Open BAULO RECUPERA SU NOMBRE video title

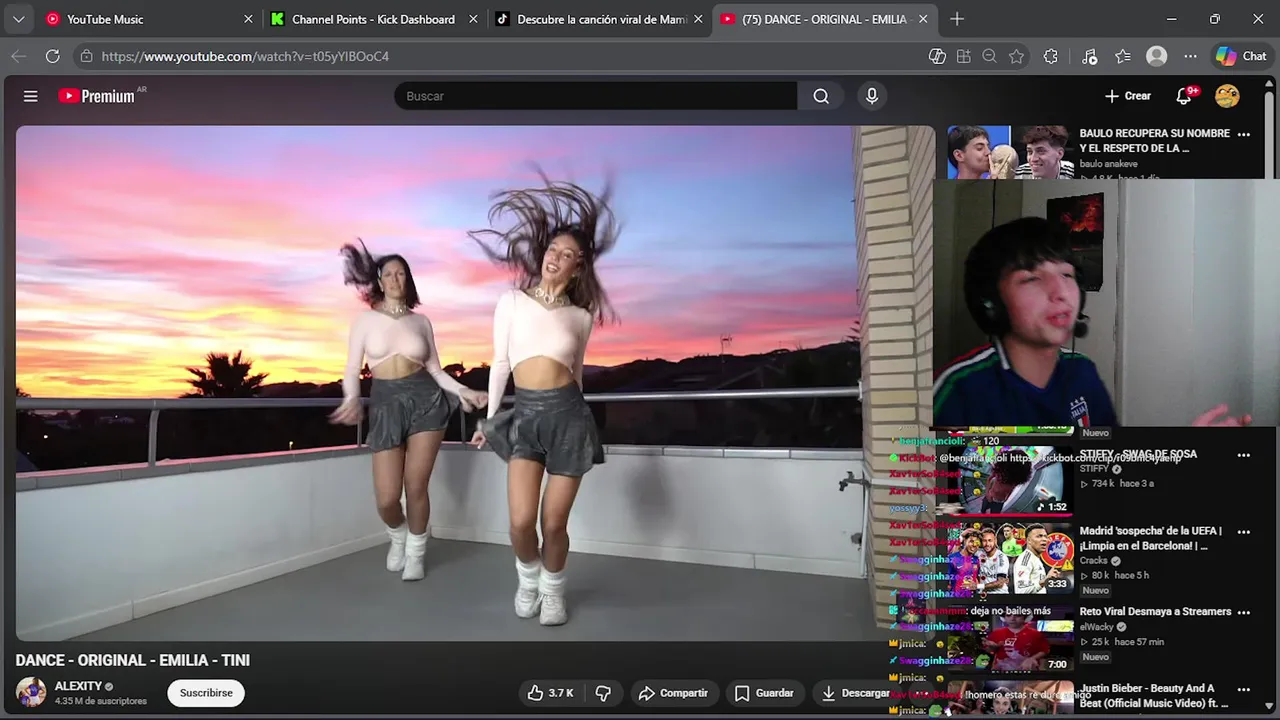[x=1154, y=141]
